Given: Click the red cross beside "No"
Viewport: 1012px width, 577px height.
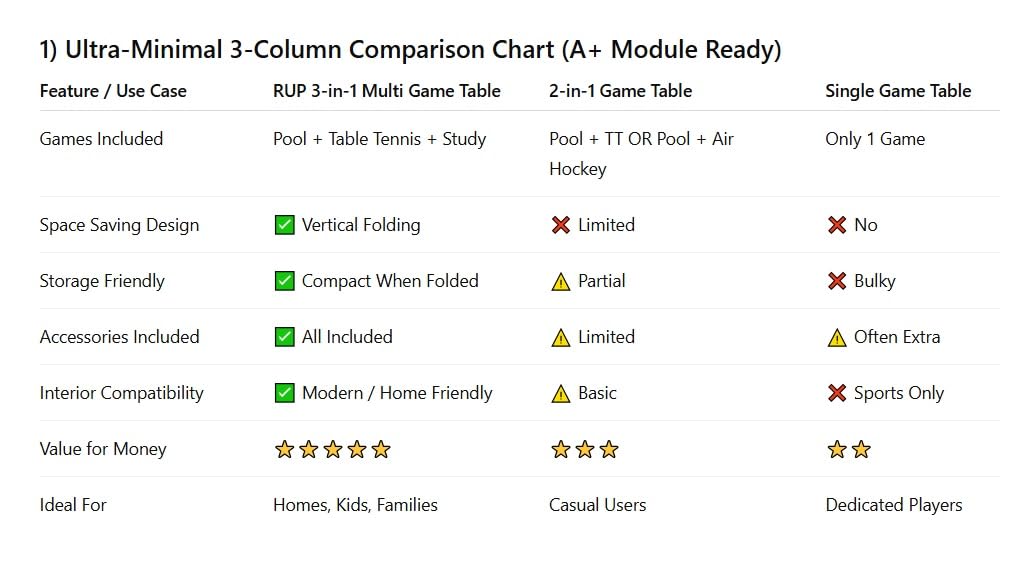Looking at the screenshot, I should pyautogui.click(x=837, y=225).
